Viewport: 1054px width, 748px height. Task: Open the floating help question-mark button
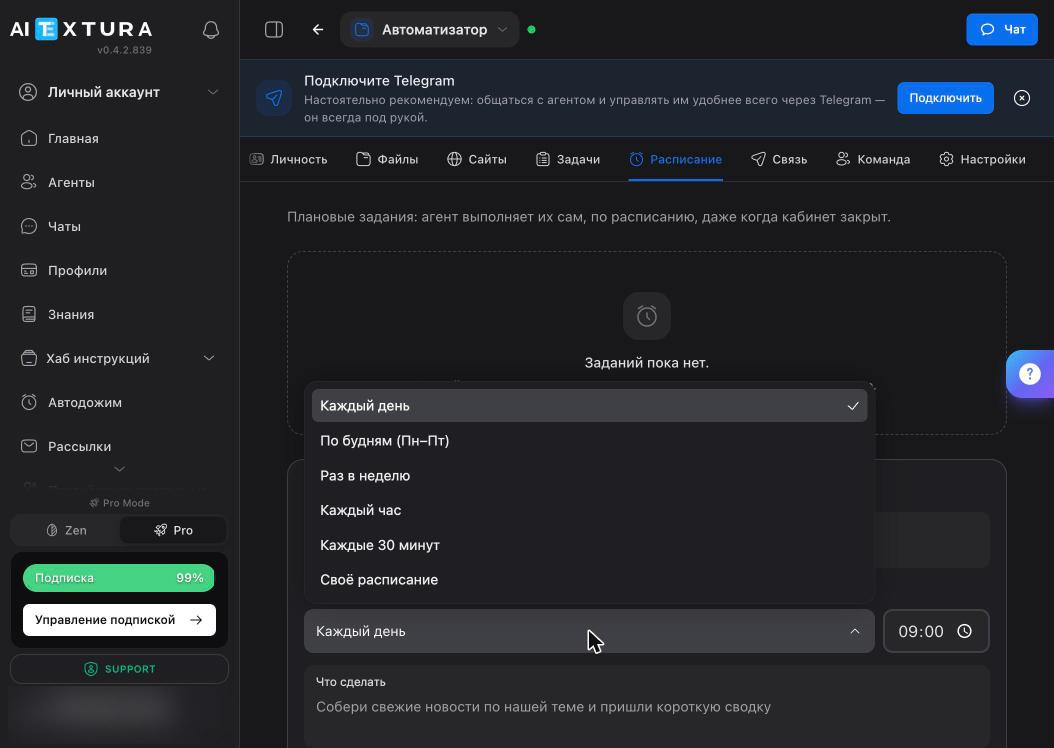pos(1030,374)
